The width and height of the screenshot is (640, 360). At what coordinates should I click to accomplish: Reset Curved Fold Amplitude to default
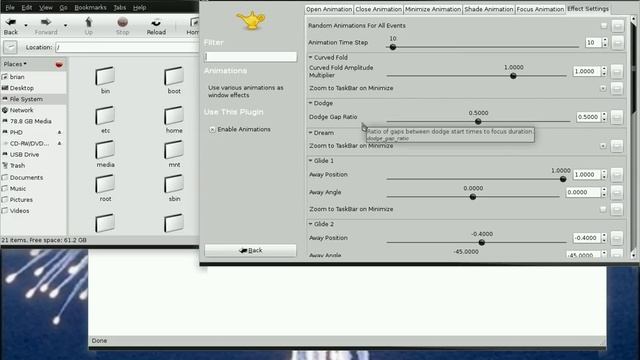(617, 71)
